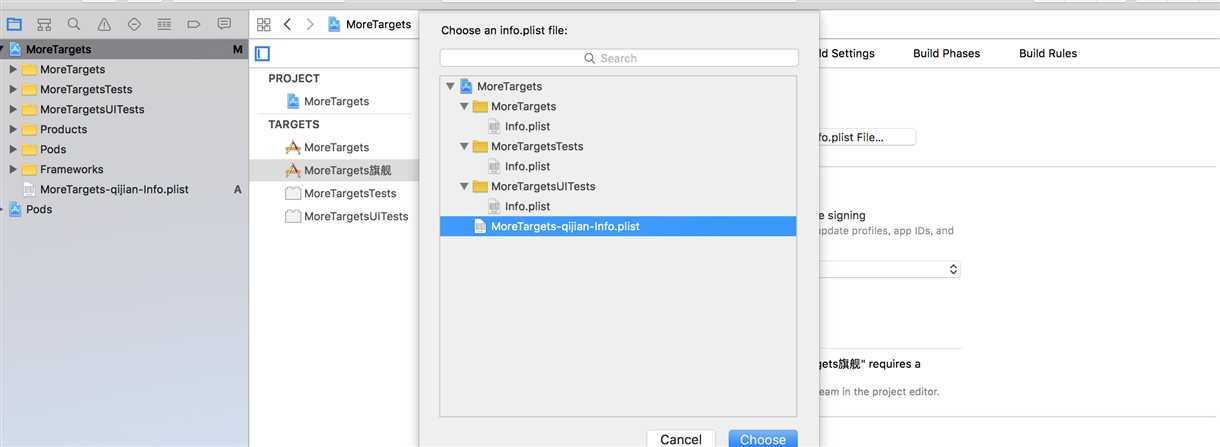Click the Choose button

[x=763, y=439]
